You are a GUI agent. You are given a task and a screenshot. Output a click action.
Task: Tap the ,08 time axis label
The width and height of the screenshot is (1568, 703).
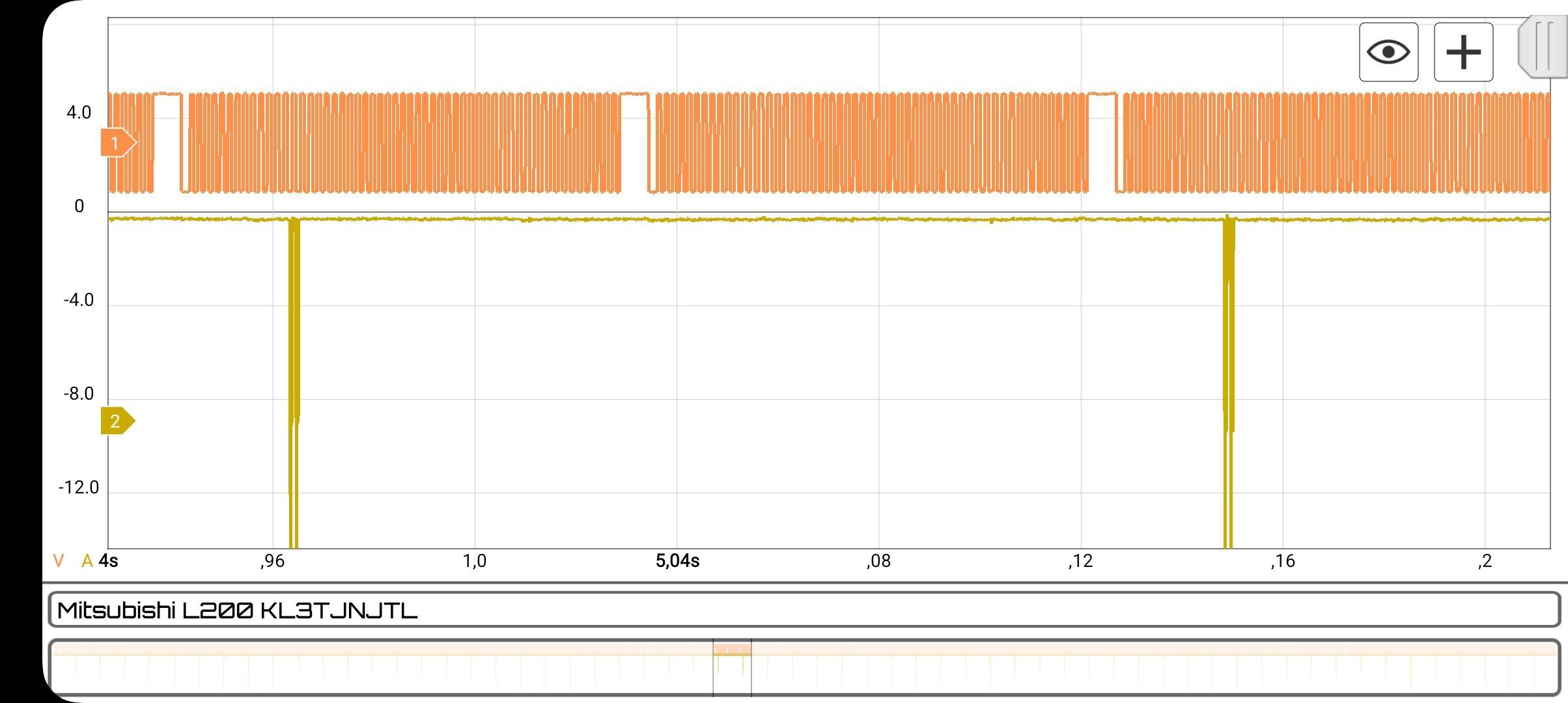pyautogui.click(x=878, y=561)
